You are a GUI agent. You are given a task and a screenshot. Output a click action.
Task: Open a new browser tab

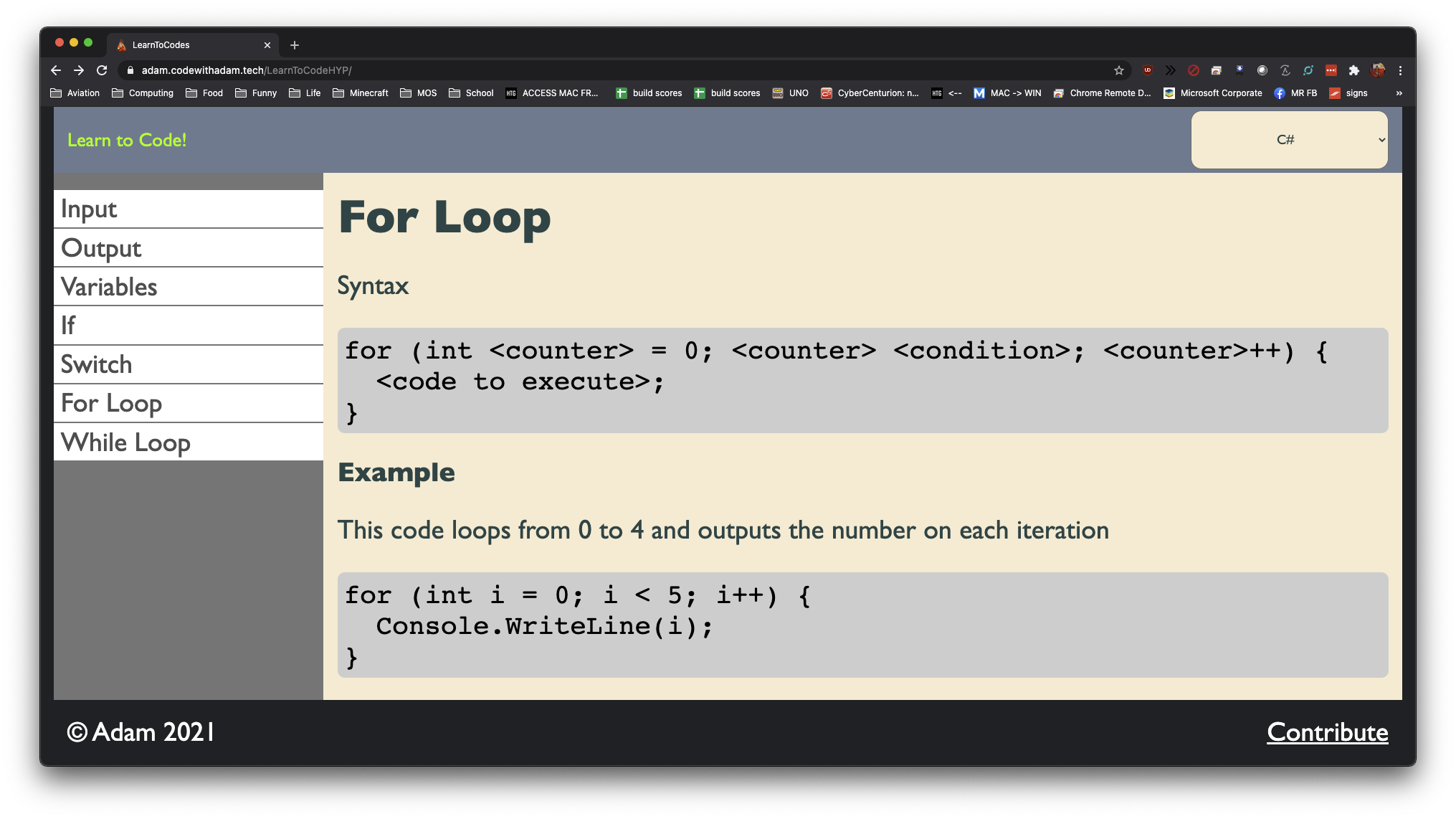295,45
